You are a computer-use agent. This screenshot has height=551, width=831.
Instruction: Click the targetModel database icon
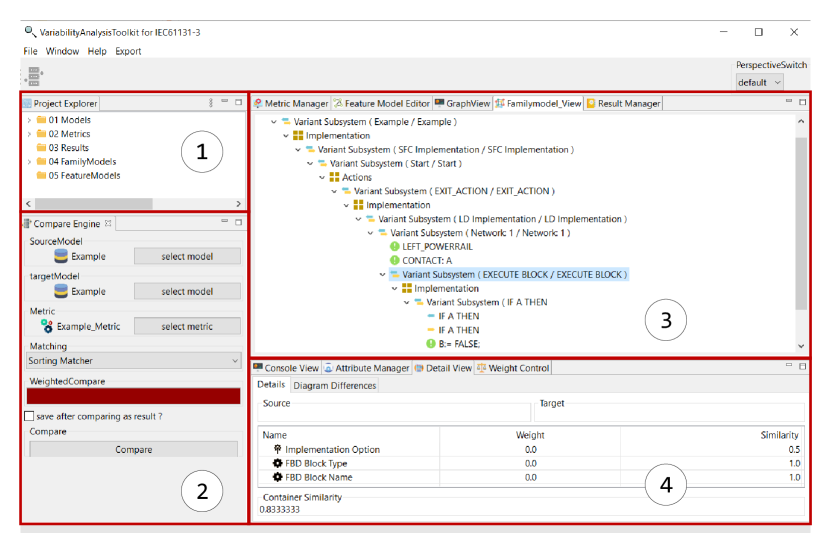[61, 291]
